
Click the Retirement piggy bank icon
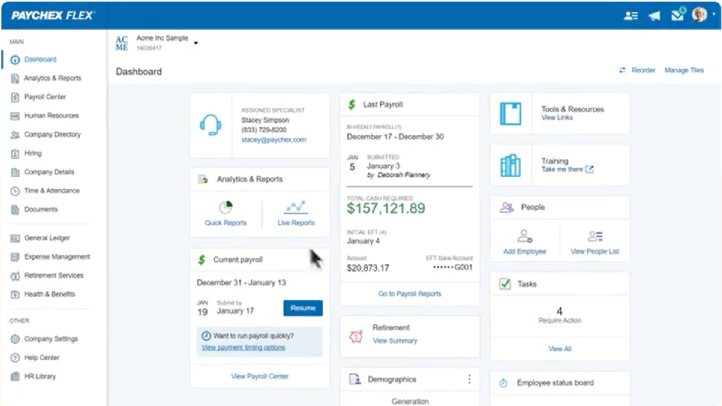click(355, 336)
